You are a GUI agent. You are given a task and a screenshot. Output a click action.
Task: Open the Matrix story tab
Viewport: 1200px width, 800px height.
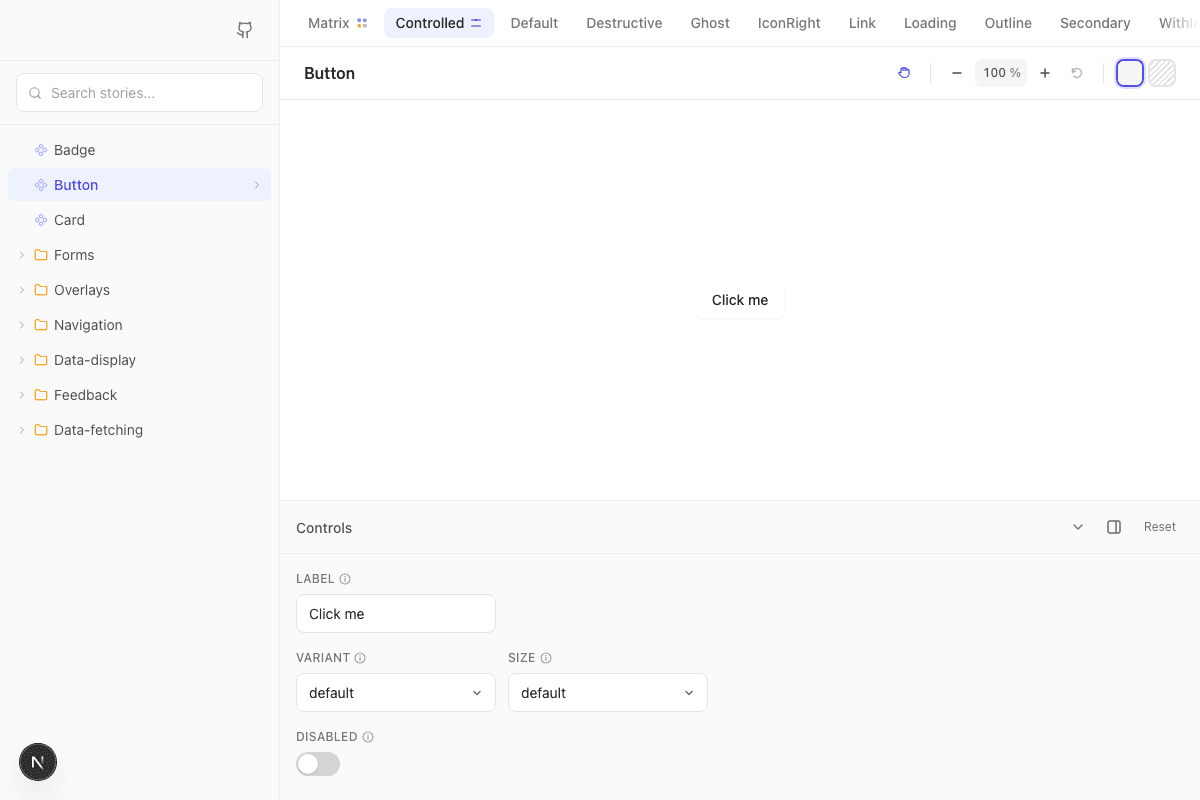click(328, 22)
